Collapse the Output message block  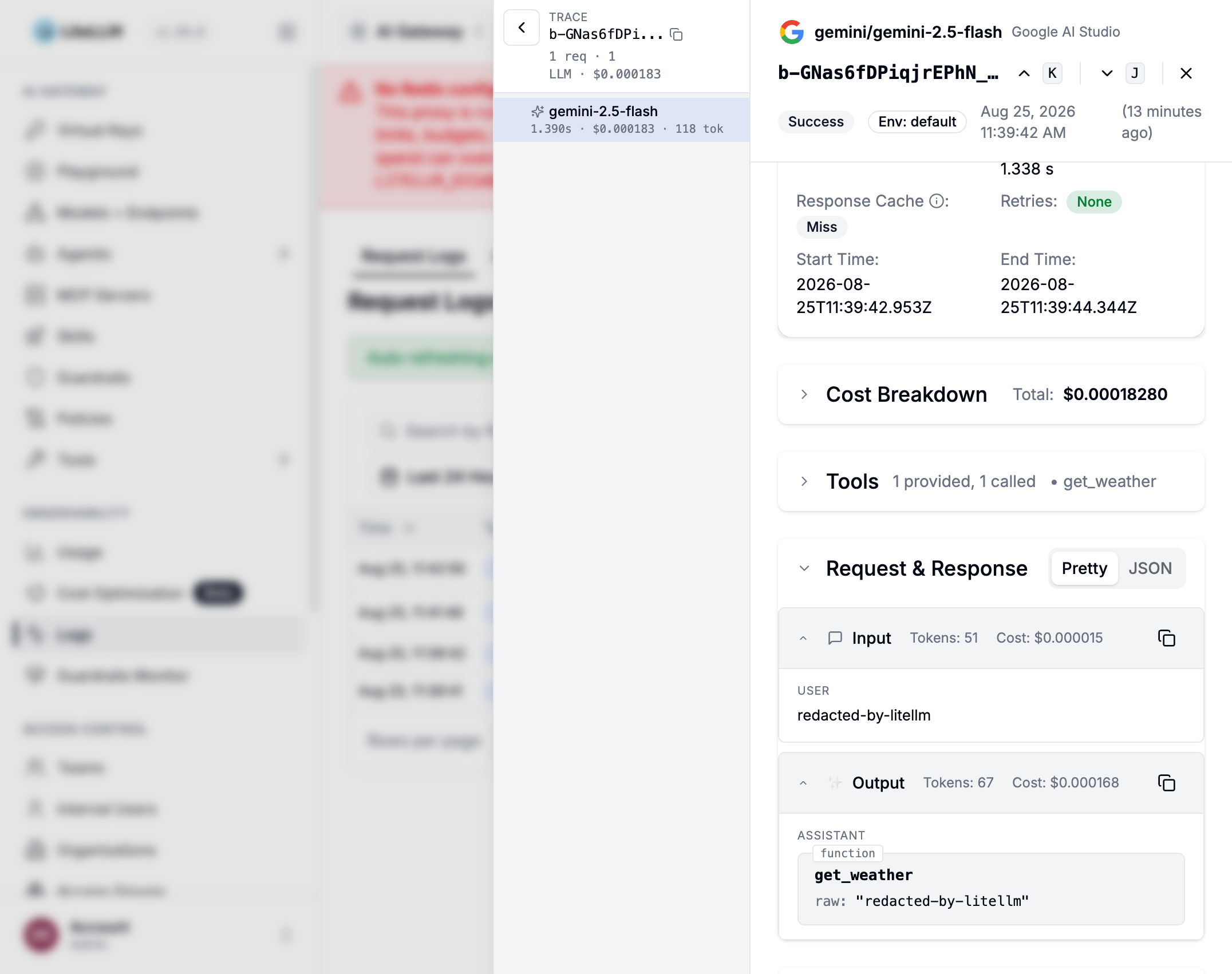pyautogui.click(x=803, y=783)
